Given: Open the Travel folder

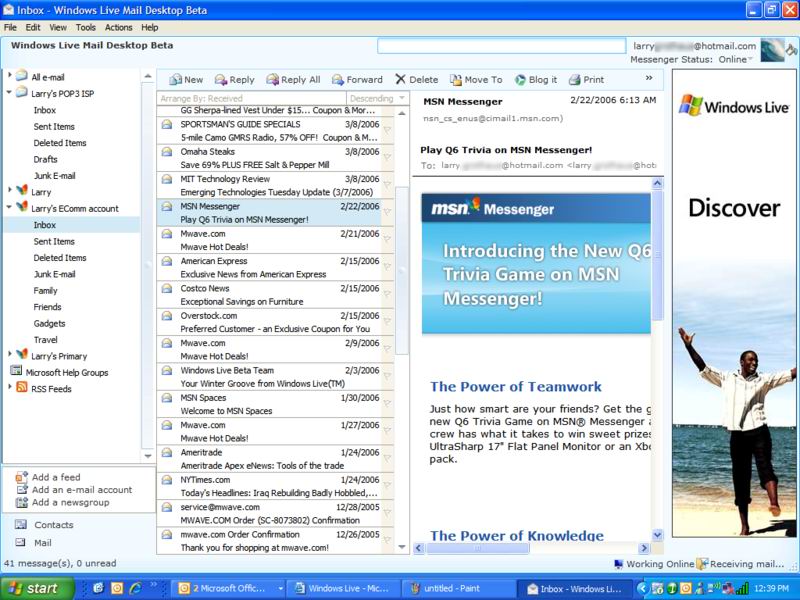Looking at the screenshot, I should click(45, 340).
